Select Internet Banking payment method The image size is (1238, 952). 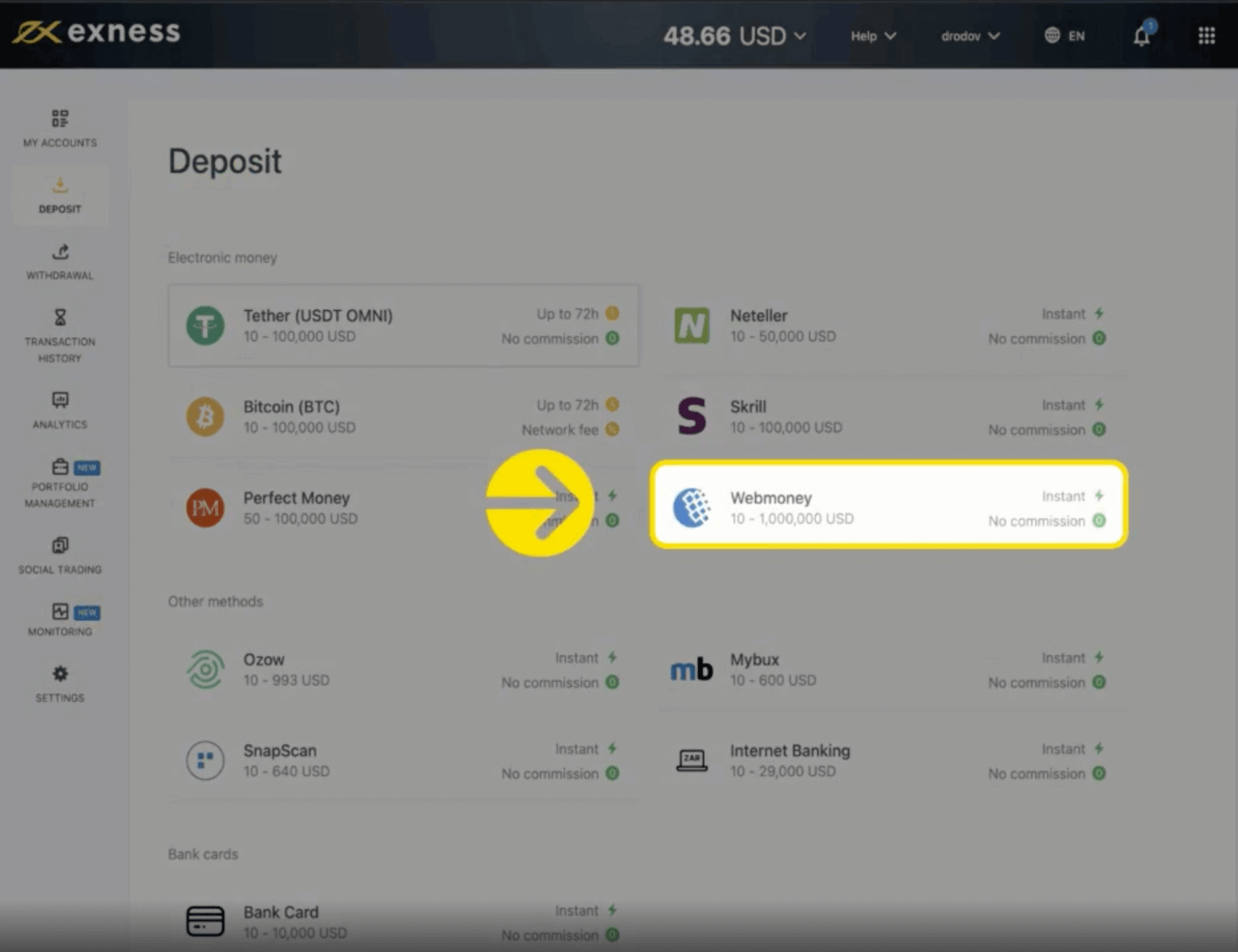pyautogui.click(x=890, y=761)
